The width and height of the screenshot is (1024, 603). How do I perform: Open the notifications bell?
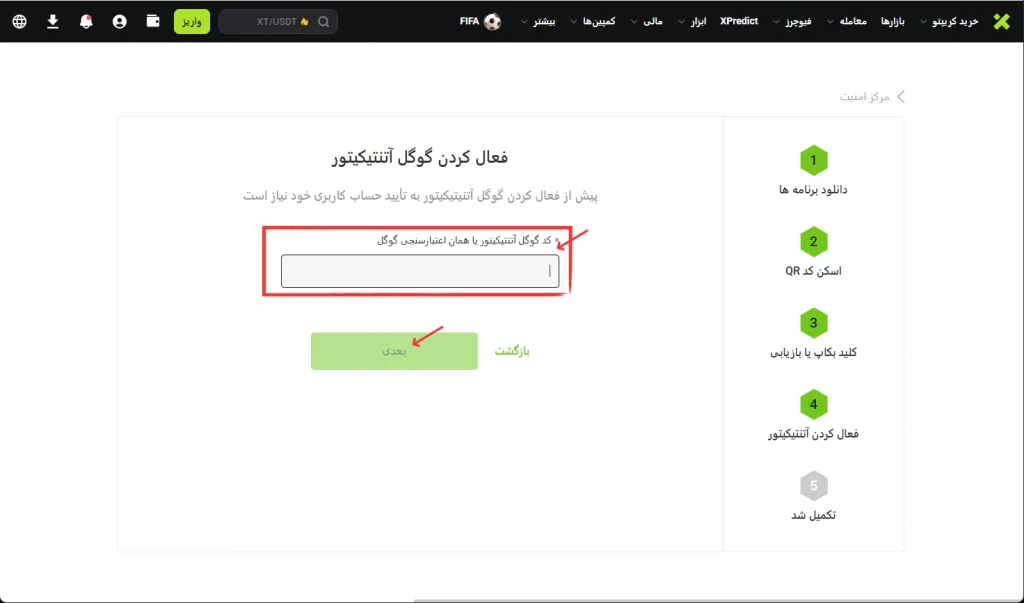[x=86, y=22]
